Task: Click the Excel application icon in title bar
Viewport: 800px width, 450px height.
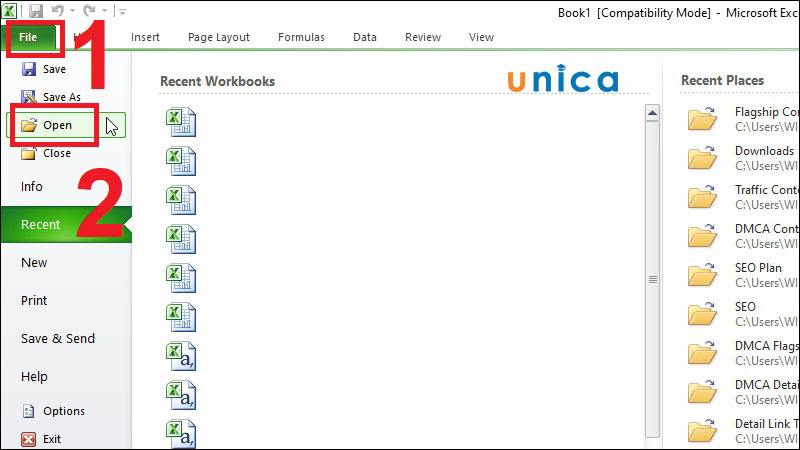Action: click(9, 11)
